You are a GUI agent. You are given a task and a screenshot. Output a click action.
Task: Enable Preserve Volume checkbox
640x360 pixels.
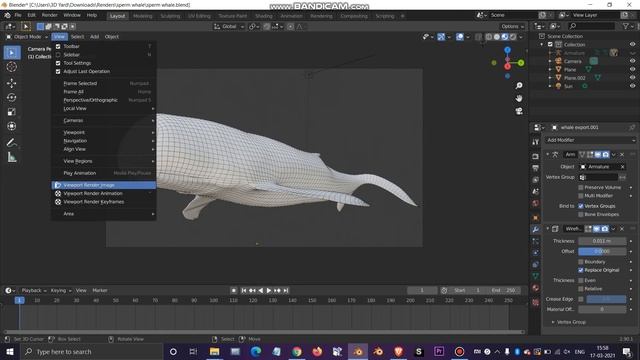(x=581, y=187)
